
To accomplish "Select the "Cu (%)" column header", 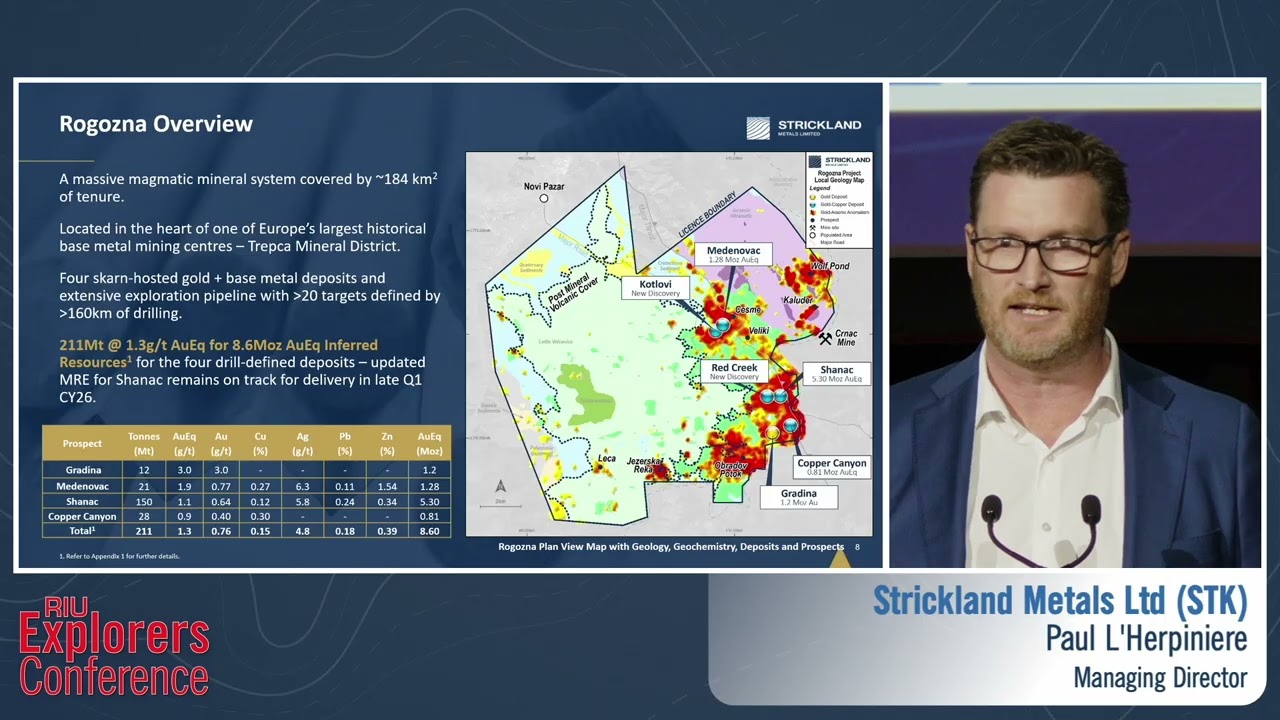I will [260, 443].
